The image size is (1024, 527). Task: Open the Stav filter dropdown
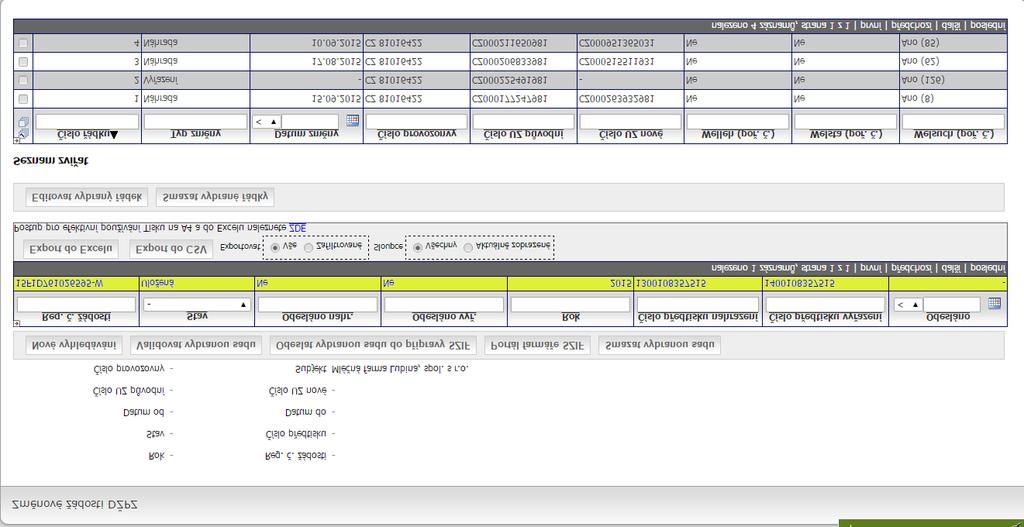(x=197, y=305)
